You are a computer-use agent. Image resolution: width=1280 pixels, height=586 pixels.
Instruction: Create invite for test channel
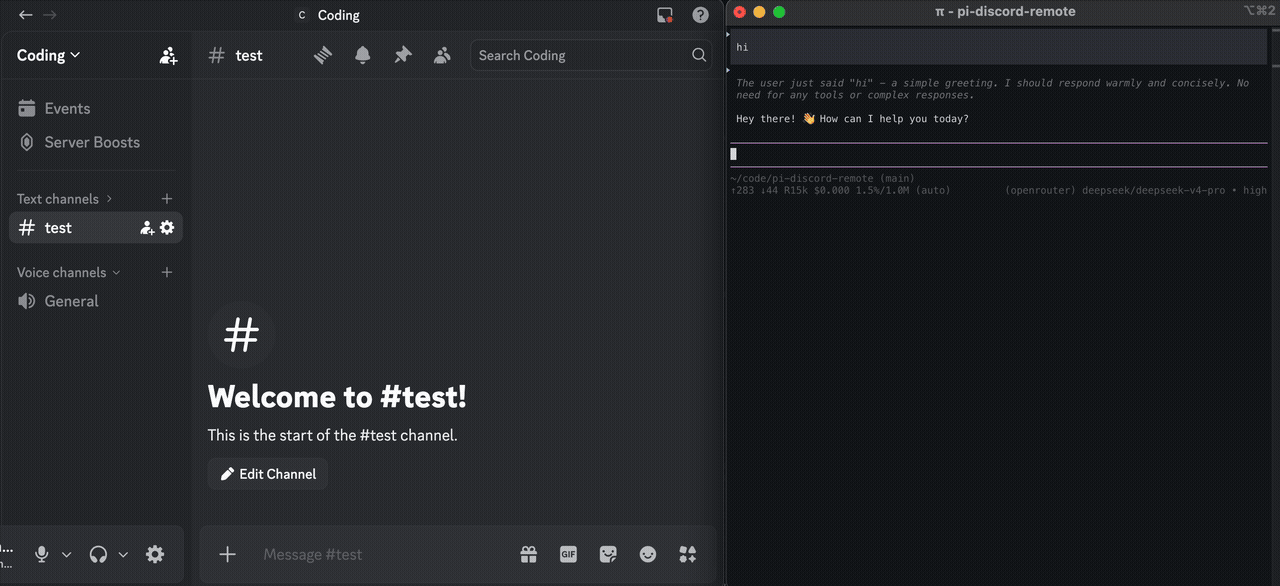(x=147, y=228)
